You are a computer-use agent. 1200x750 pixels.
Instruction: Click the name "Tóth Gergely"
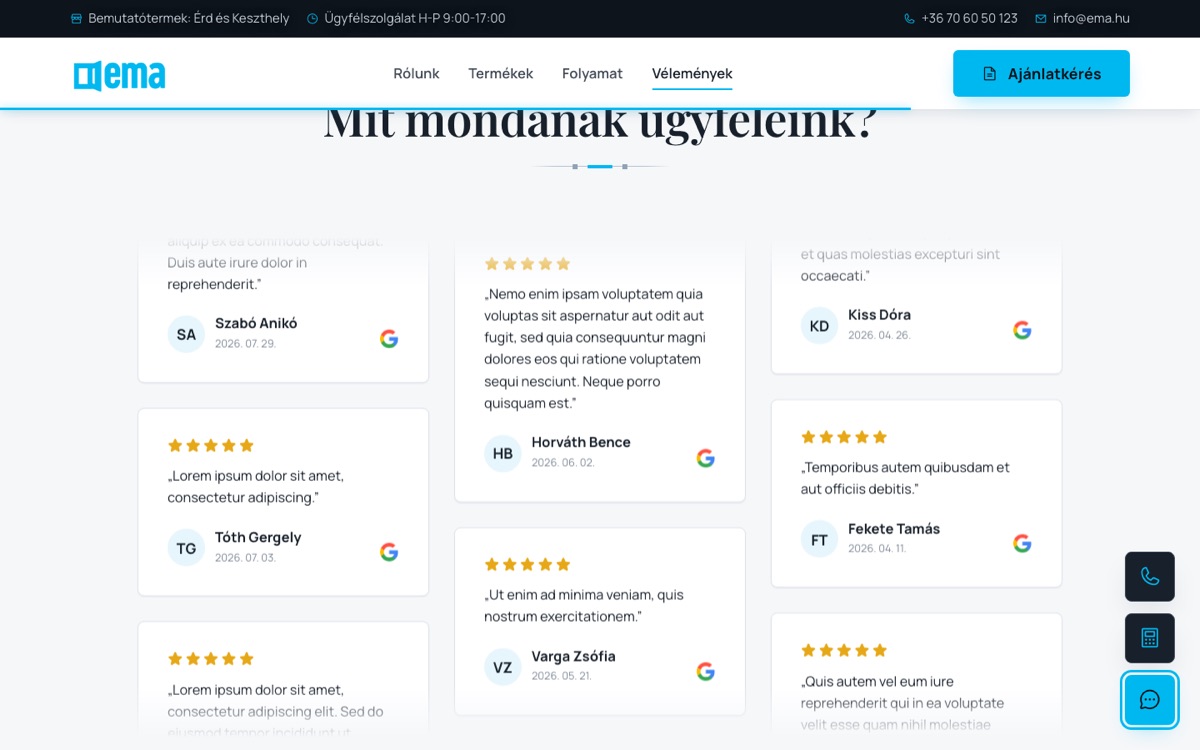[x=258, y=537]
